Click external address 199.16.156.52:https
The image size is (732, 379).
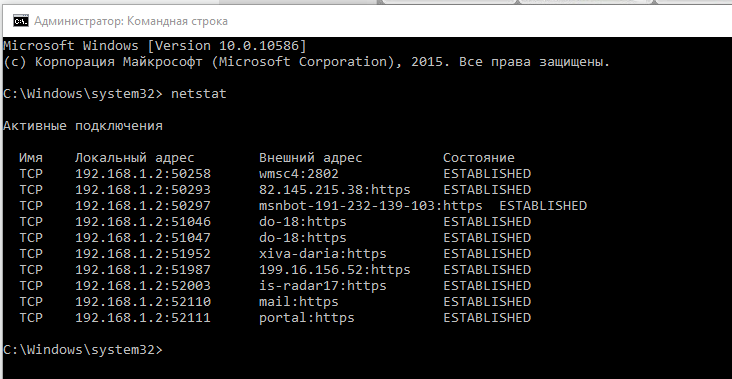[335, 269]
